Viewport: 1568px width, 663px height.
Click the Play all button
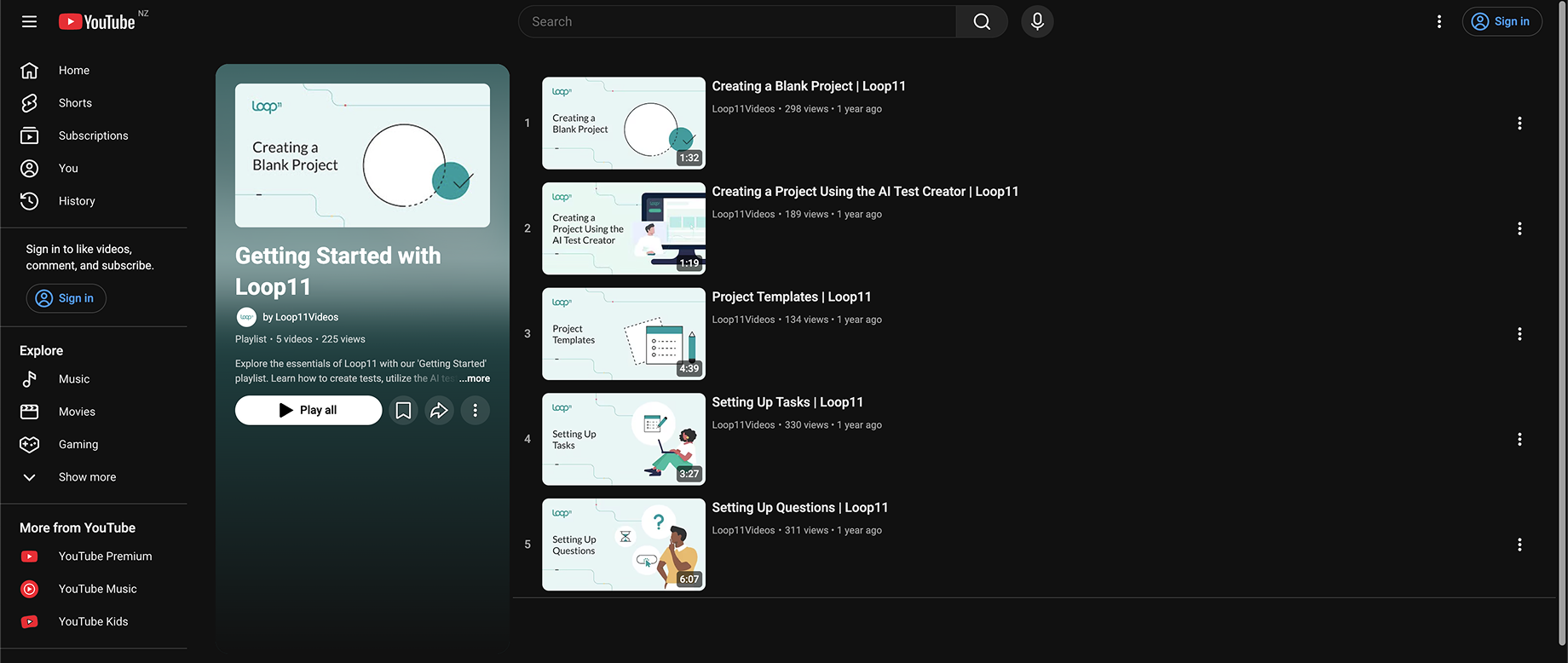pyautogui.click(x=308, y=410)
